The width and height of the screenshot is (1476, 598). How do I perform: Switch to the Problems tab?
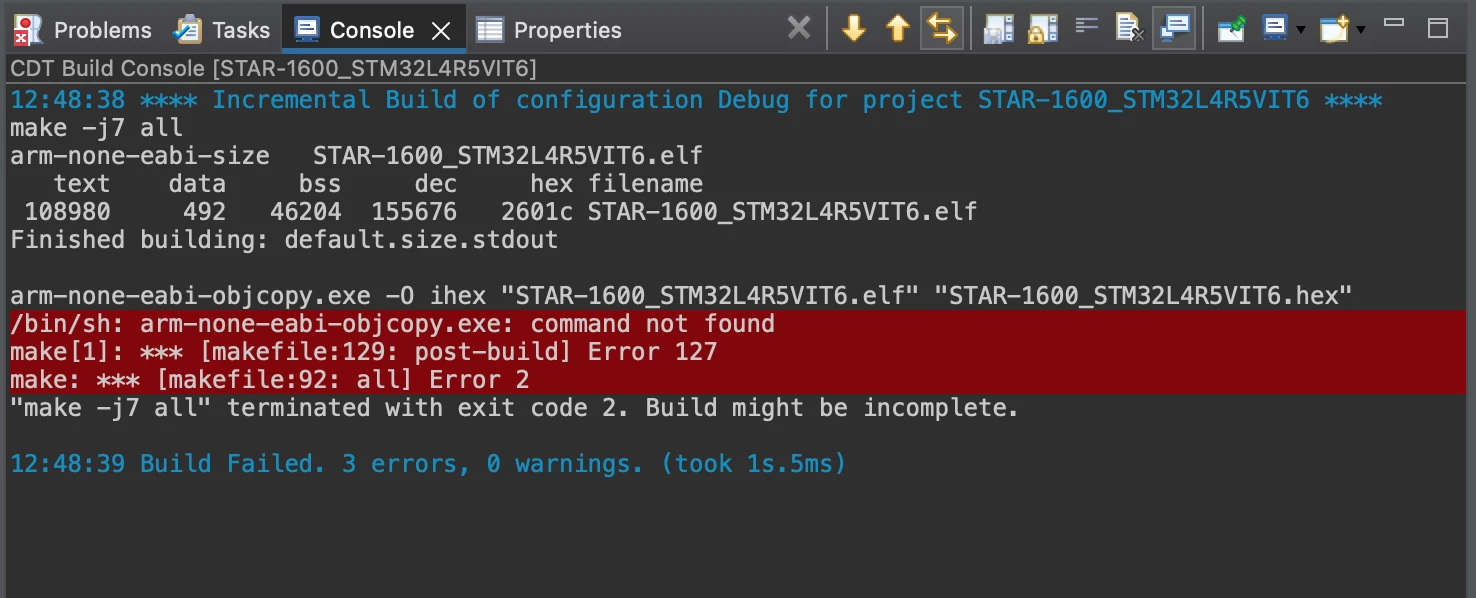click(x=83, y=30)
